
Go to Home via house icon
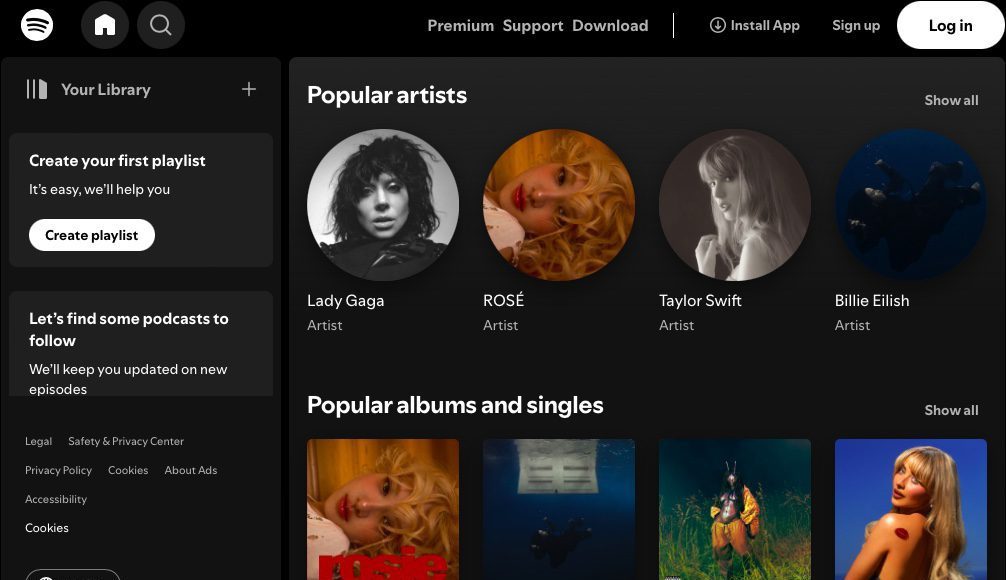[x=105, y=25]
